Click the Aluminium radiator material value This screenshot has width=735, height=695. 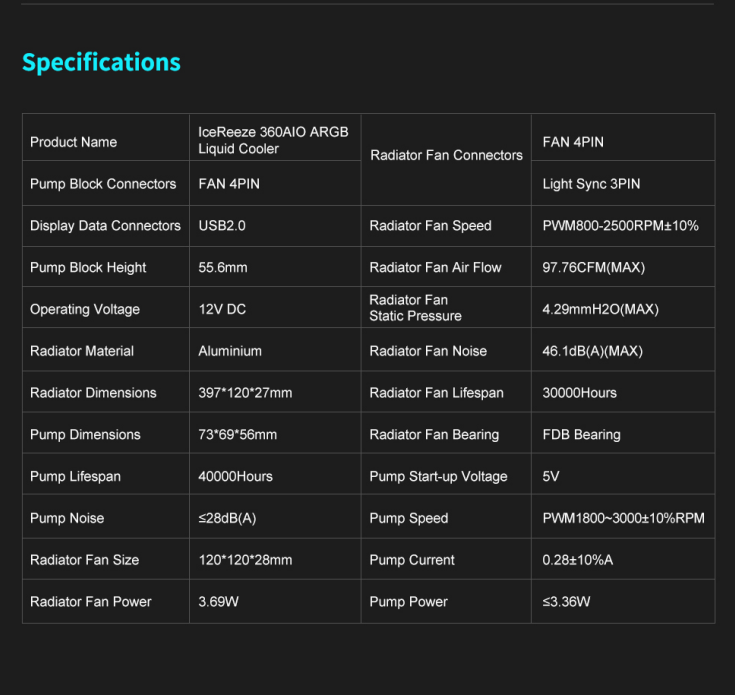[x=230, y=351]
